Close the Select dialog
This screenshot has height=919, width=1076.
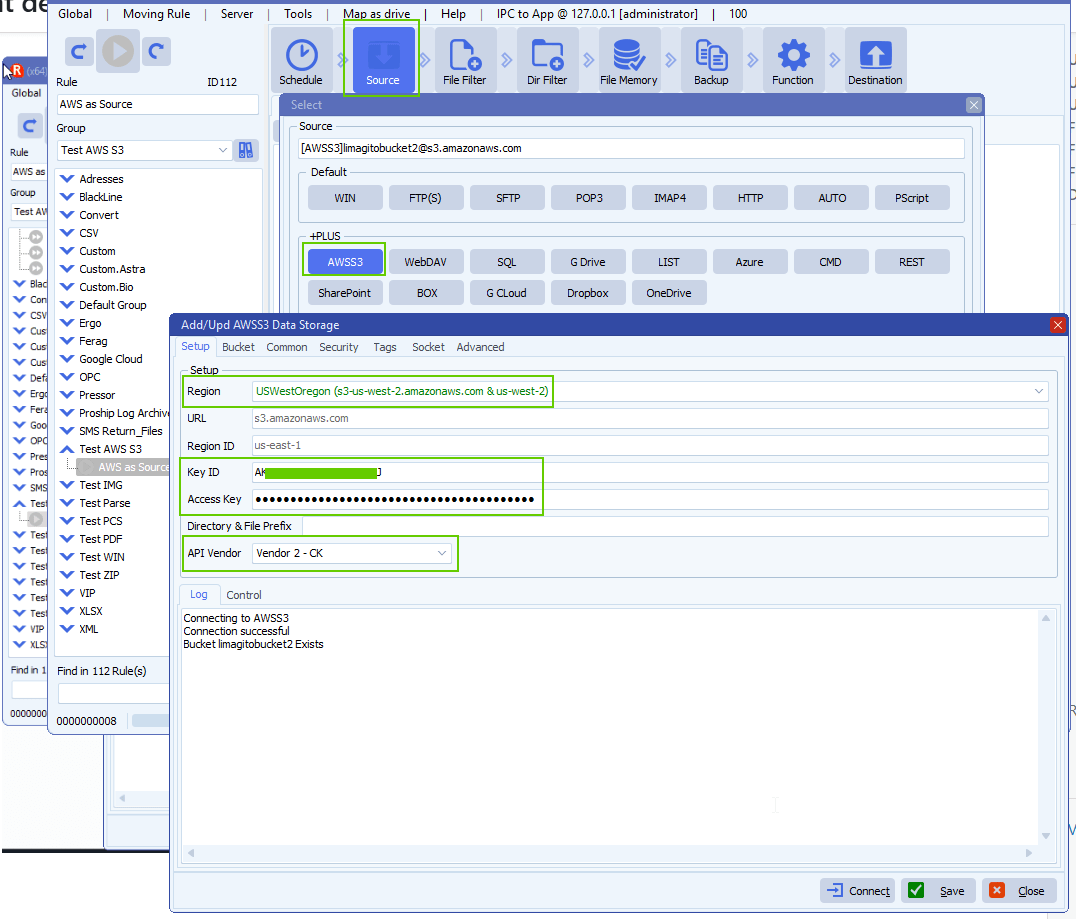[x=973, y=105]
